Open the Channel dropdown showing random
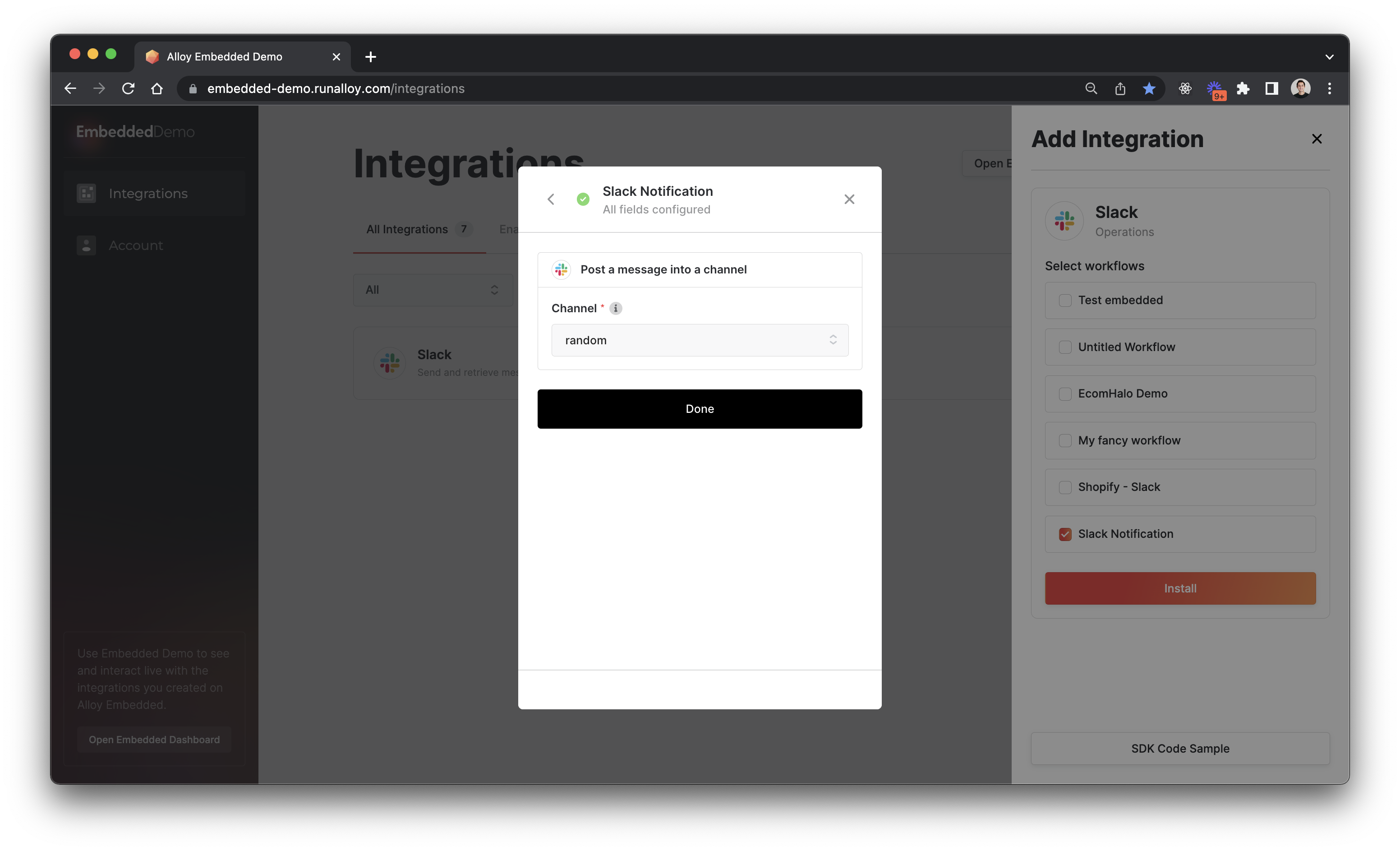 coord(700,340)
